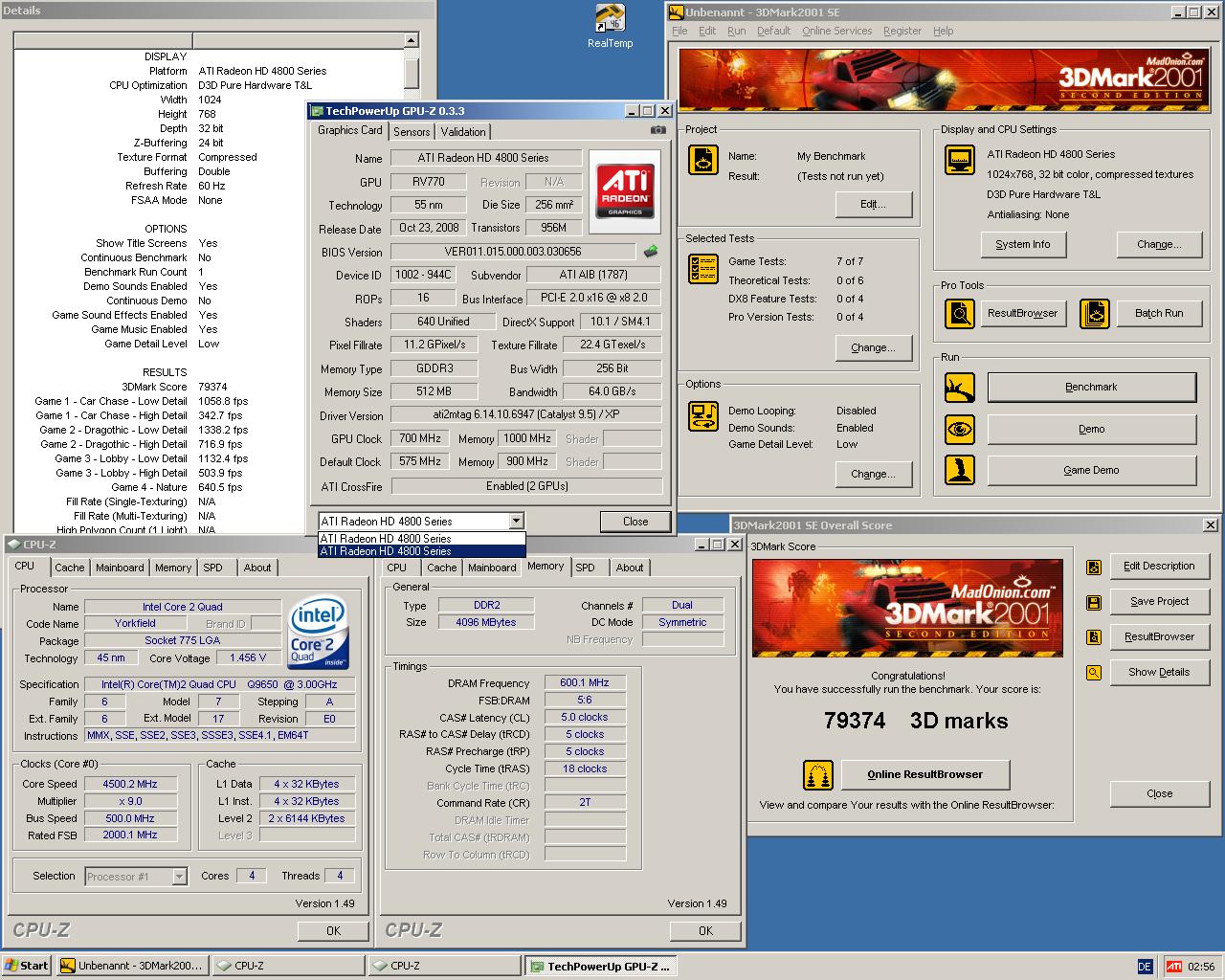
Task: Click the Selected Tests checklist icon
Action: [x=703, y=269]
